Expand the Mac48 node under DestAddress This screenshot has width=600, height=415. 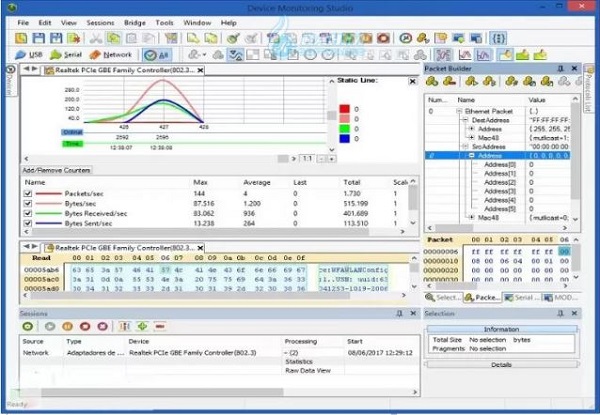[471, 138]
